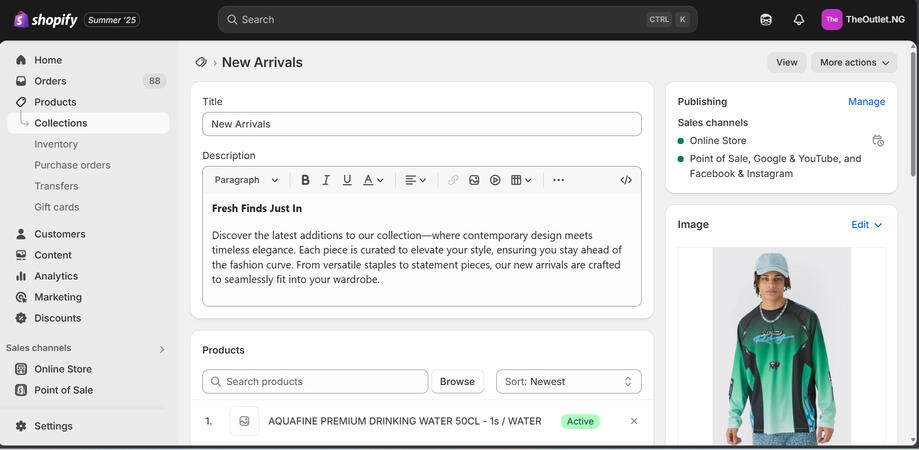Open Discounts in sidebar

pyautogui.click(x=57, y=319)
